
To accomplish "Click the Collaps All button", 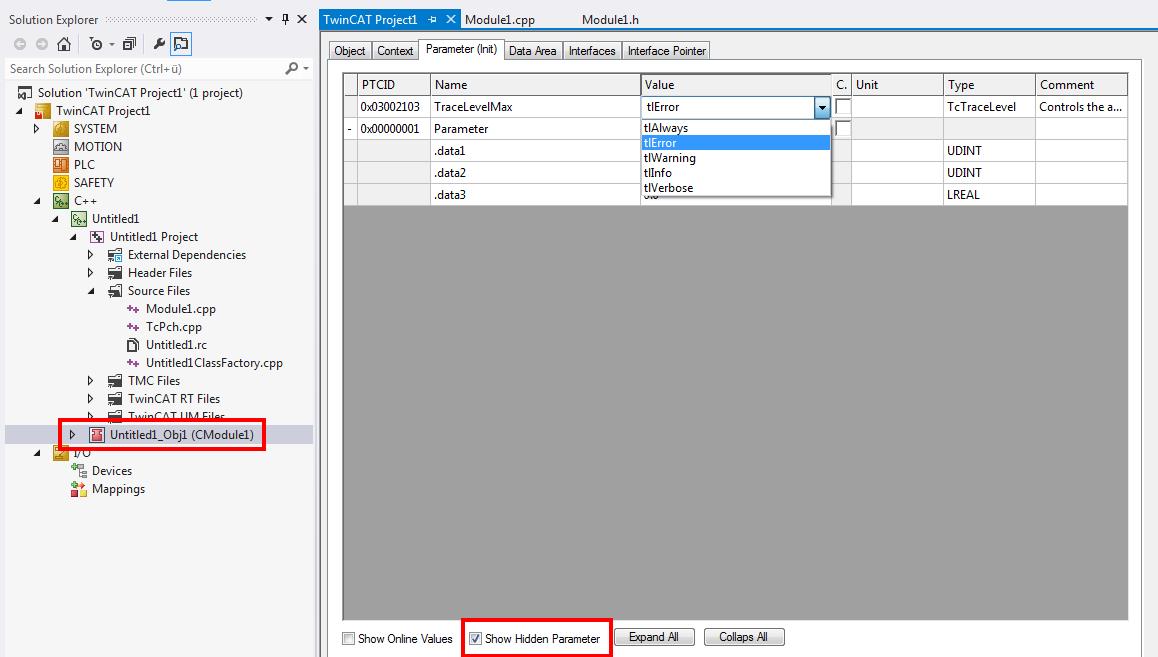I will pos(744,637).
